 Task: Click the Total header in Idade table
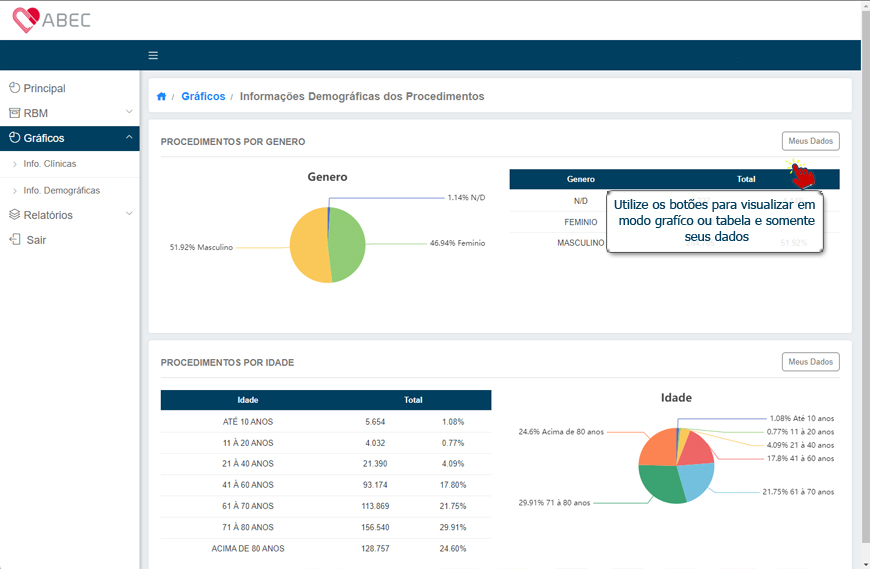(x=413, y=400)
